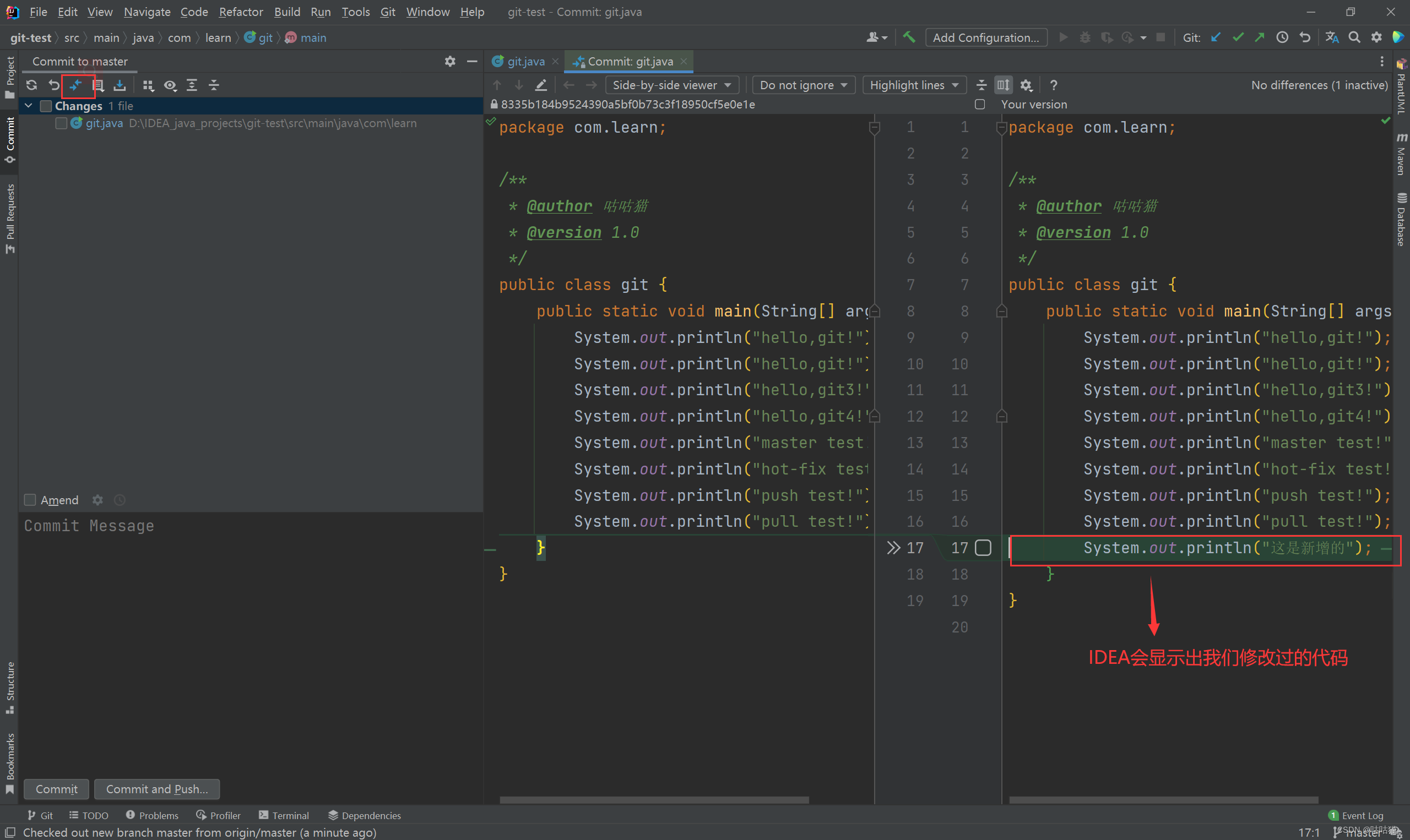Pull changes using the blue Git arrow

coord(1215,37)
